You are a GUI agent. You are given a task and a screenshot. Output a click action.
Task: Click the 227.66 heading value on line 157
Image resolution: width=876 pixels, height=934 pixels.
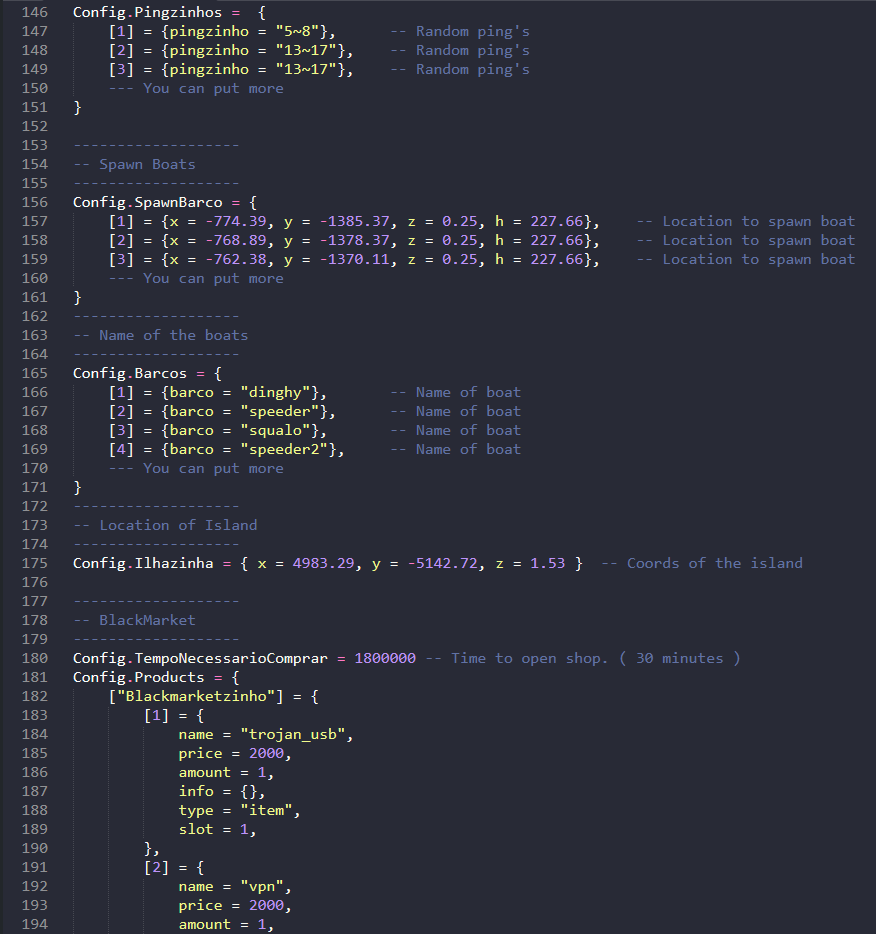[x=557, y=222]
